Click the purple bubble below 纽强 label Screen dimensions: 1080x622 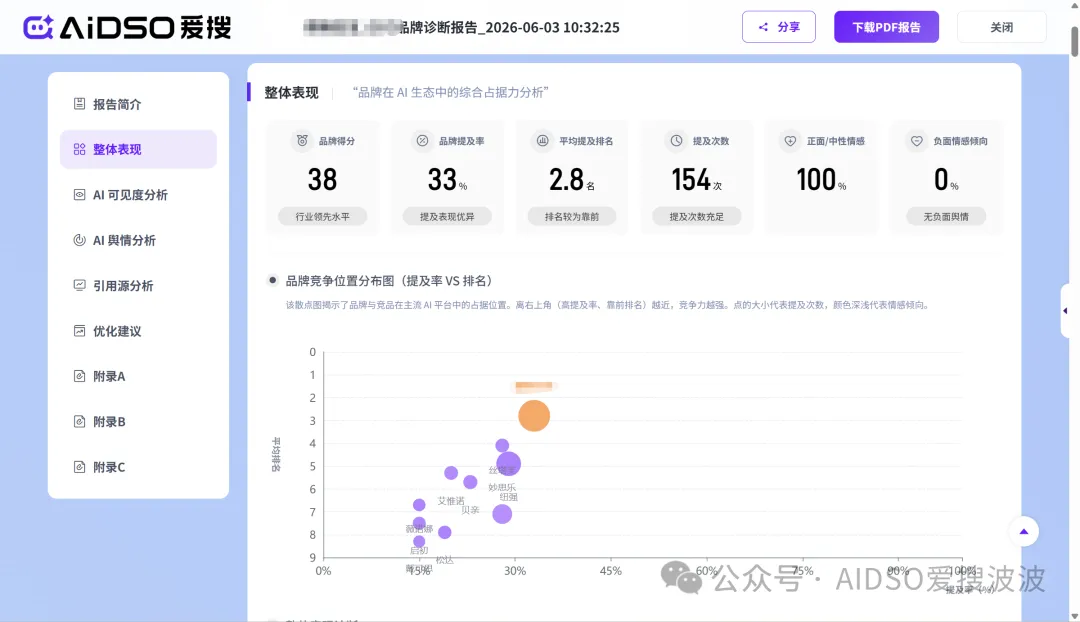coord(502,514)
